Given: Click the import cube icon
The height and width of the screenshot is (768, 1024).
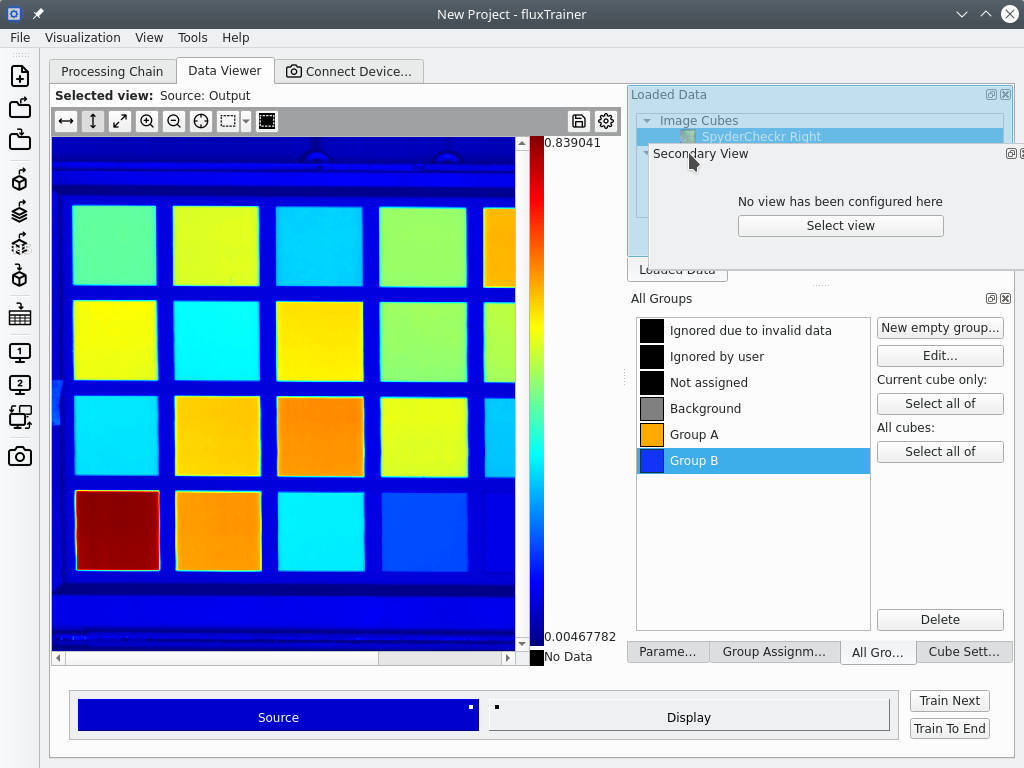Looking at the screenshot, I should [x=20, y=276].
